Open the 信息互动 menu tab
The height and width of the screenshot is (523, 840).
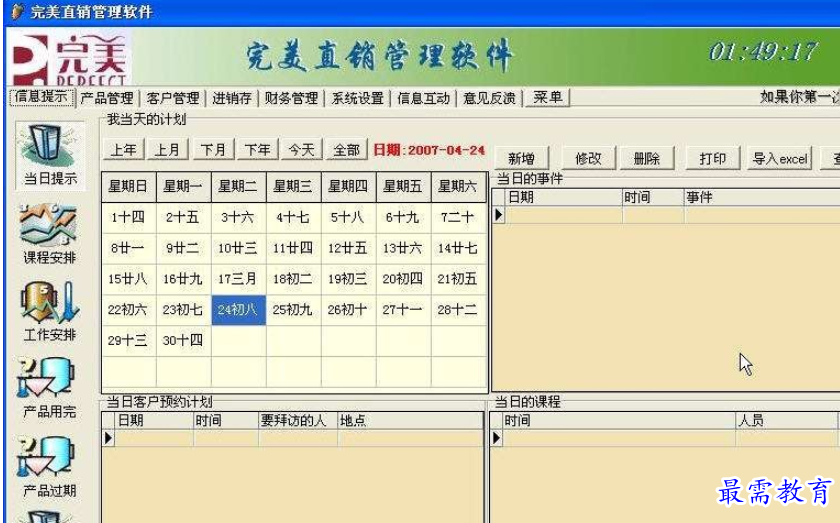(x=423, y=98)
